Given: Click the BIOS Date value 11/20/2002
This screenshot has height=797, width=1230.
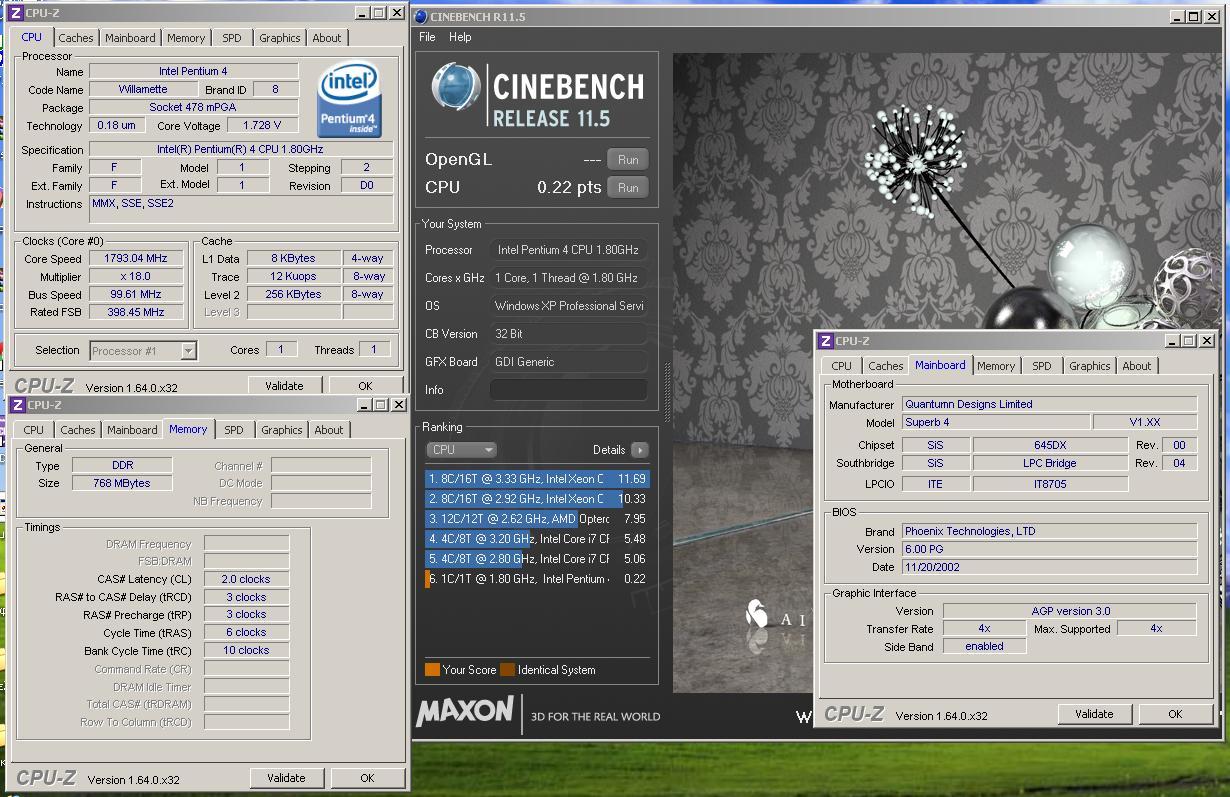Looking at the screenshot, I should (1049, 568).
